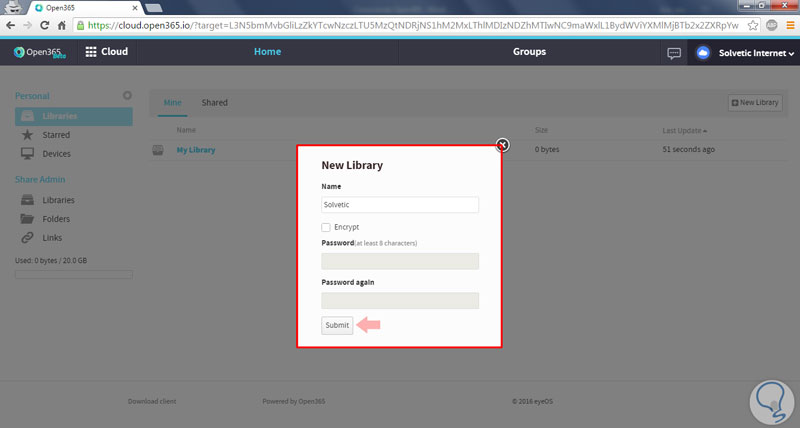Click the adblock extension icon
The height and width of the screenshot is (428, 800).
pos(771,25)
